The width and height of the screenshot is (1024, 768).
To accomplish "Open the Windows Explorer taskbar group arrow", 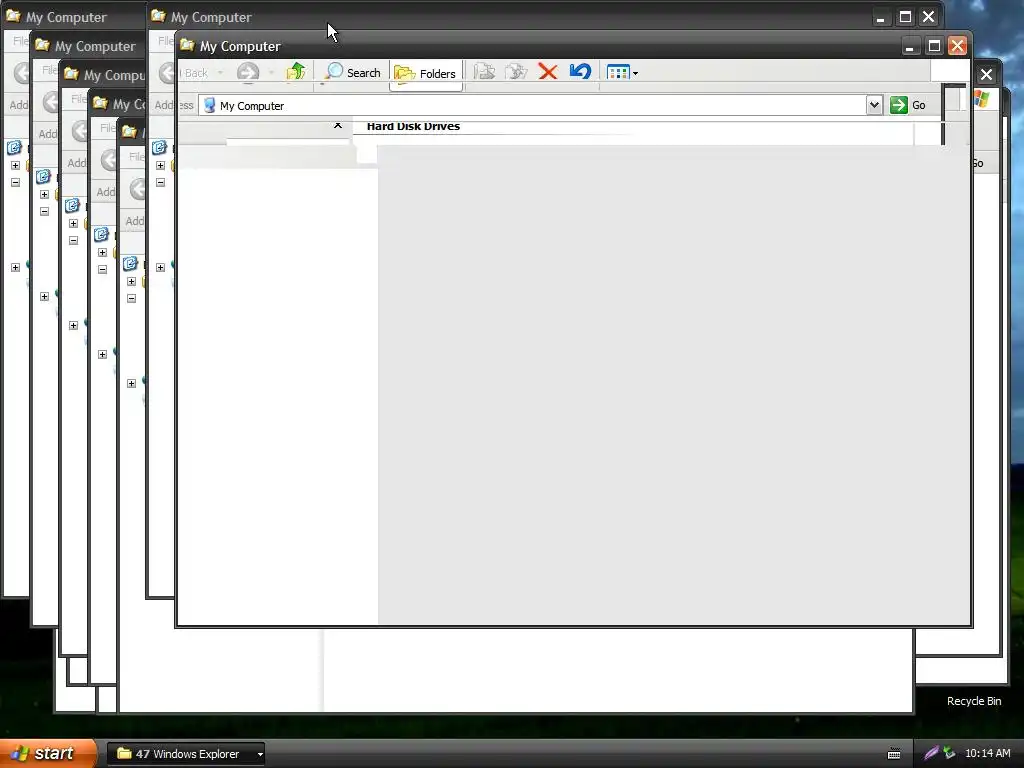I will [260, 754].
